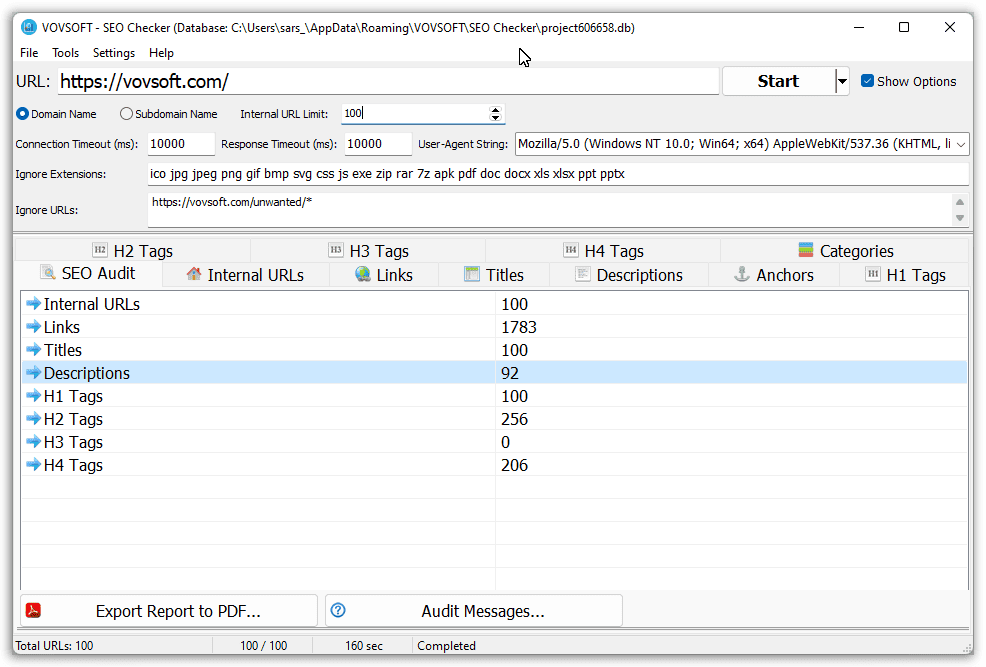
Task: Click the arrow icon beside H4 Tags row
Action: (x=33, y=465)
